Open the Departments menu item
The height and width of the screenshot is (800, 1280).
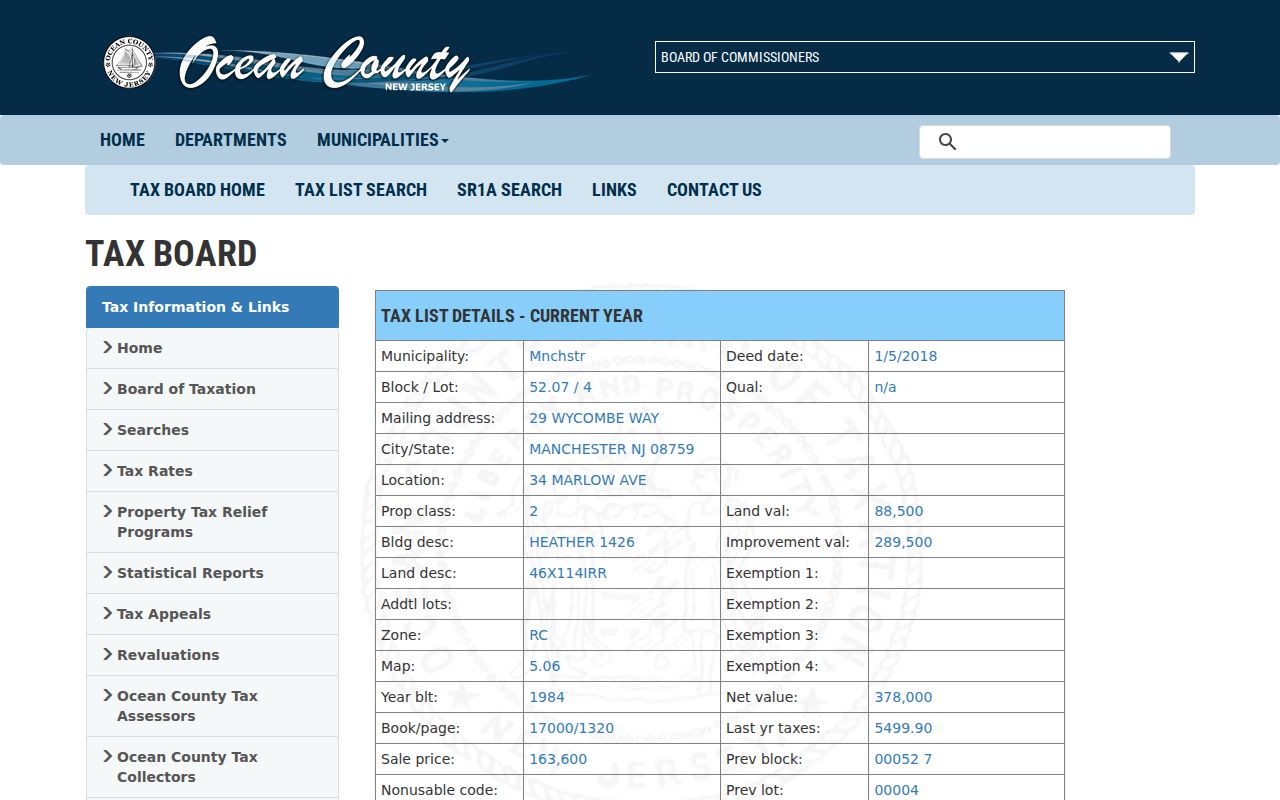tap(230, 140)
